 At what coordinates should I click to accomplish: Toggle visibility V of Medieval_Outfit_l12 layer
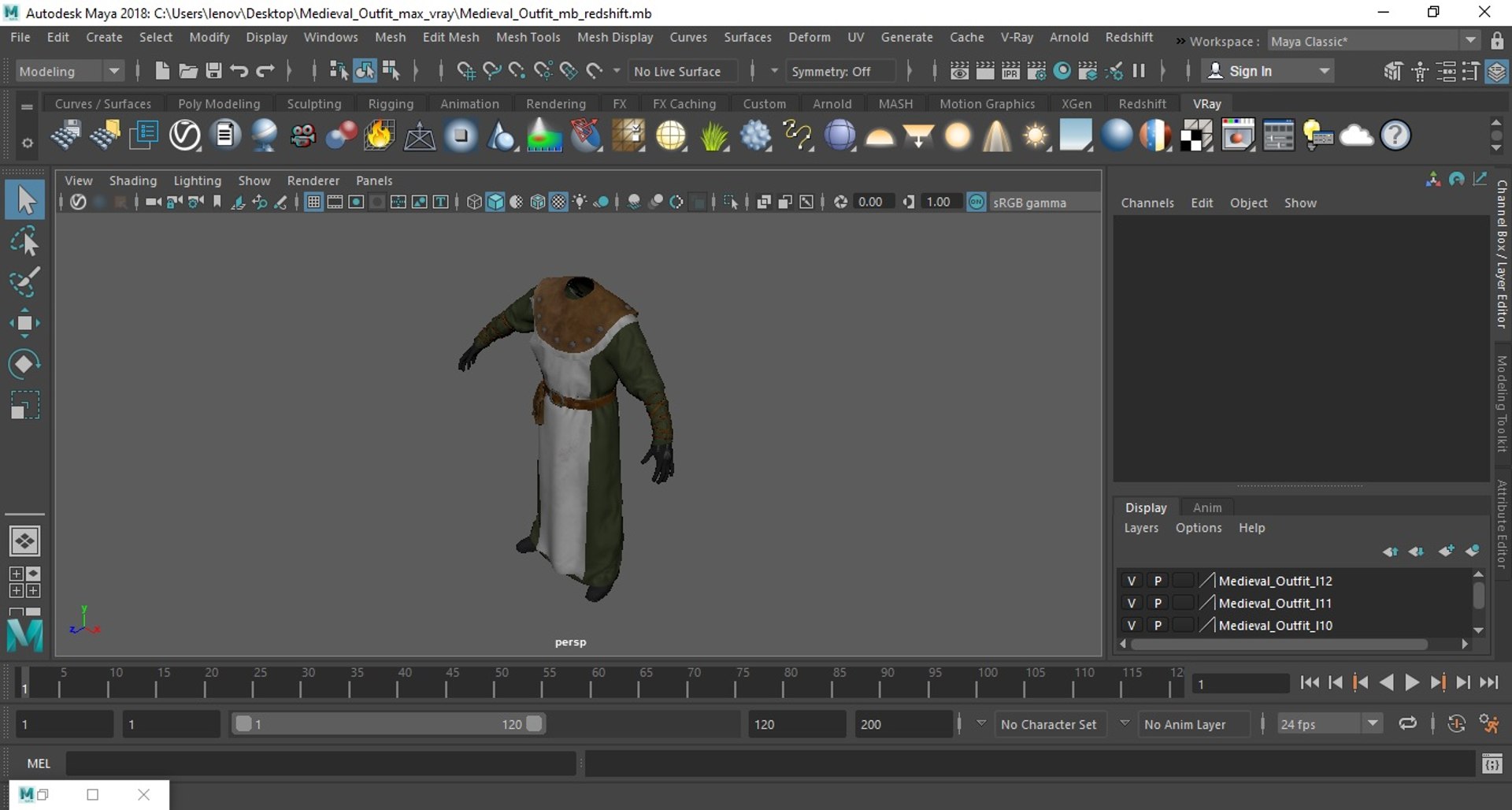(1132, 581)
